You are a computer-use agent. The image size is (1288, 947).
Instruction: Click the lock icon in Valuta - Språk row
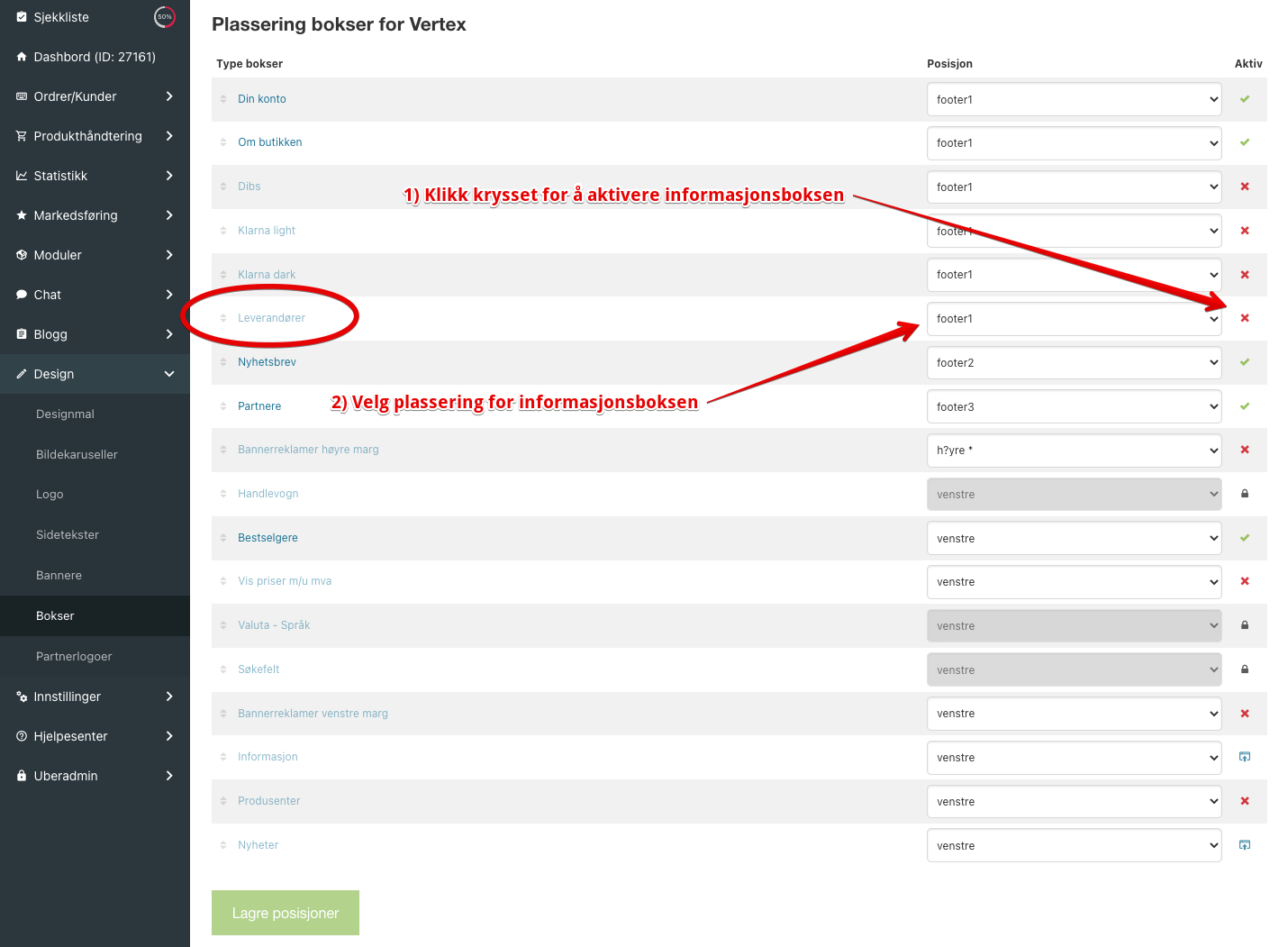(1245, 625)
